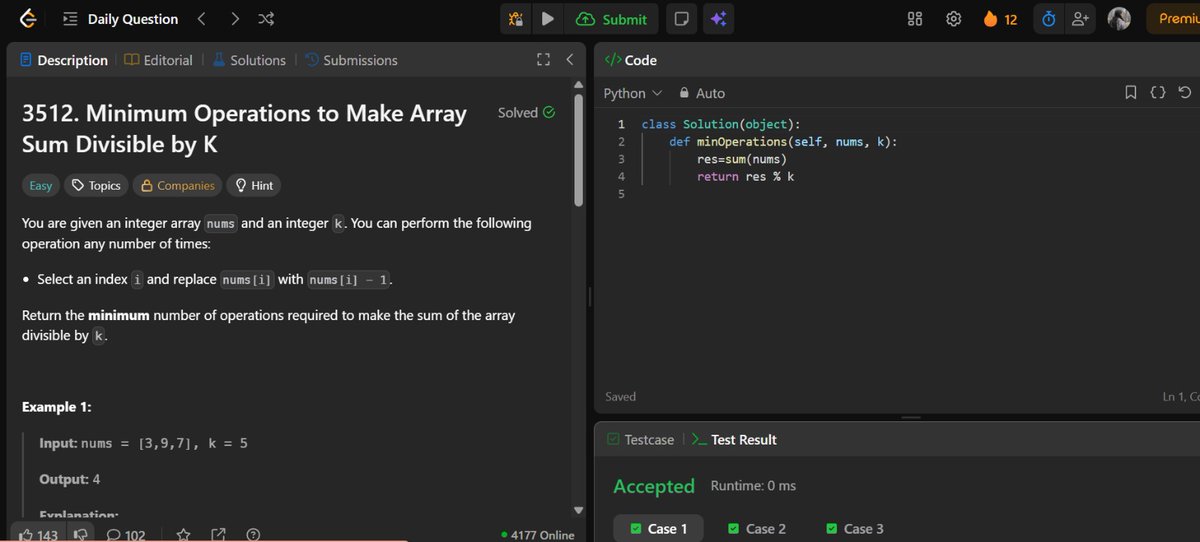Show the Topics tag

(x=96, y=185)
